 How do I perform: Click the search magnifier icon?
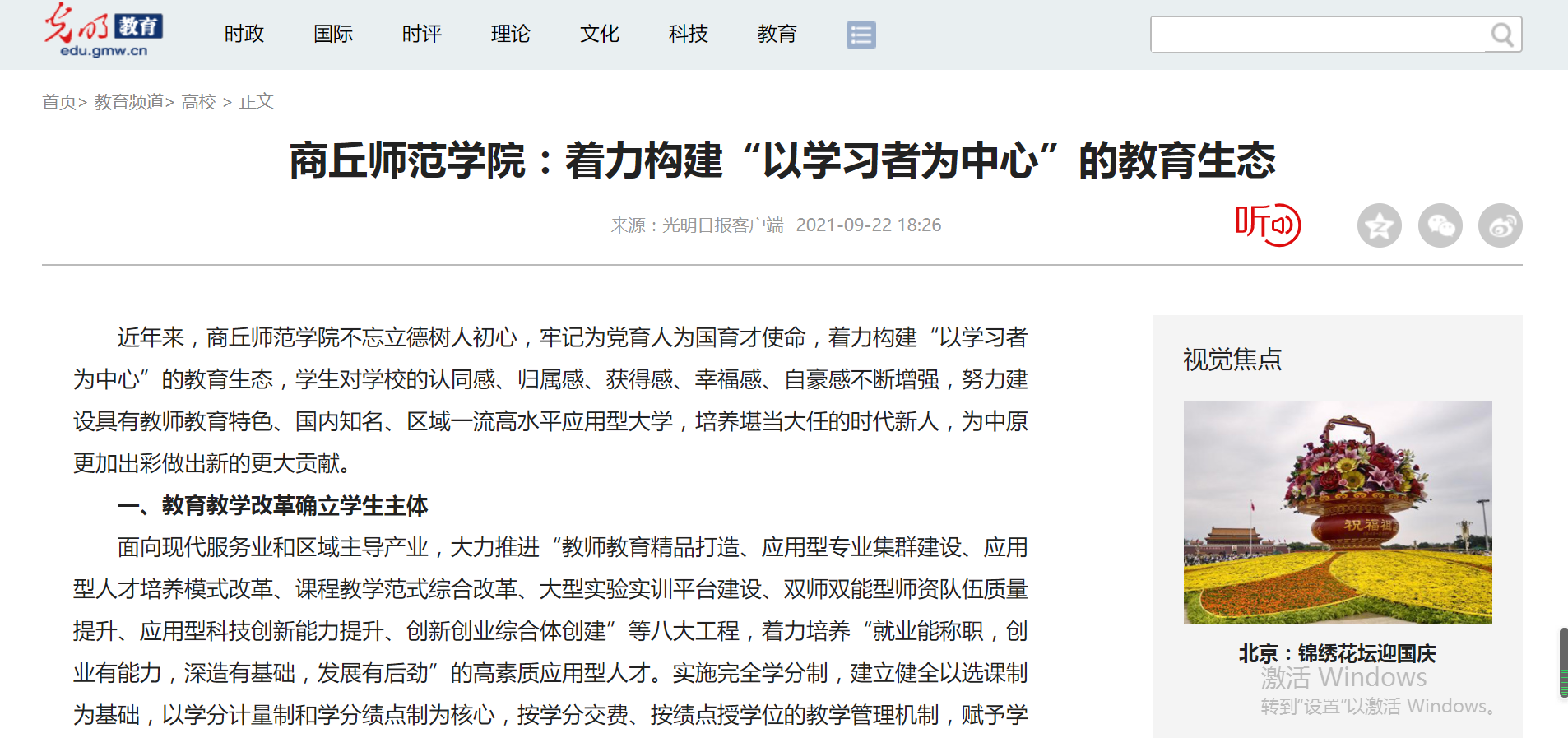[x=1502, y=35]
